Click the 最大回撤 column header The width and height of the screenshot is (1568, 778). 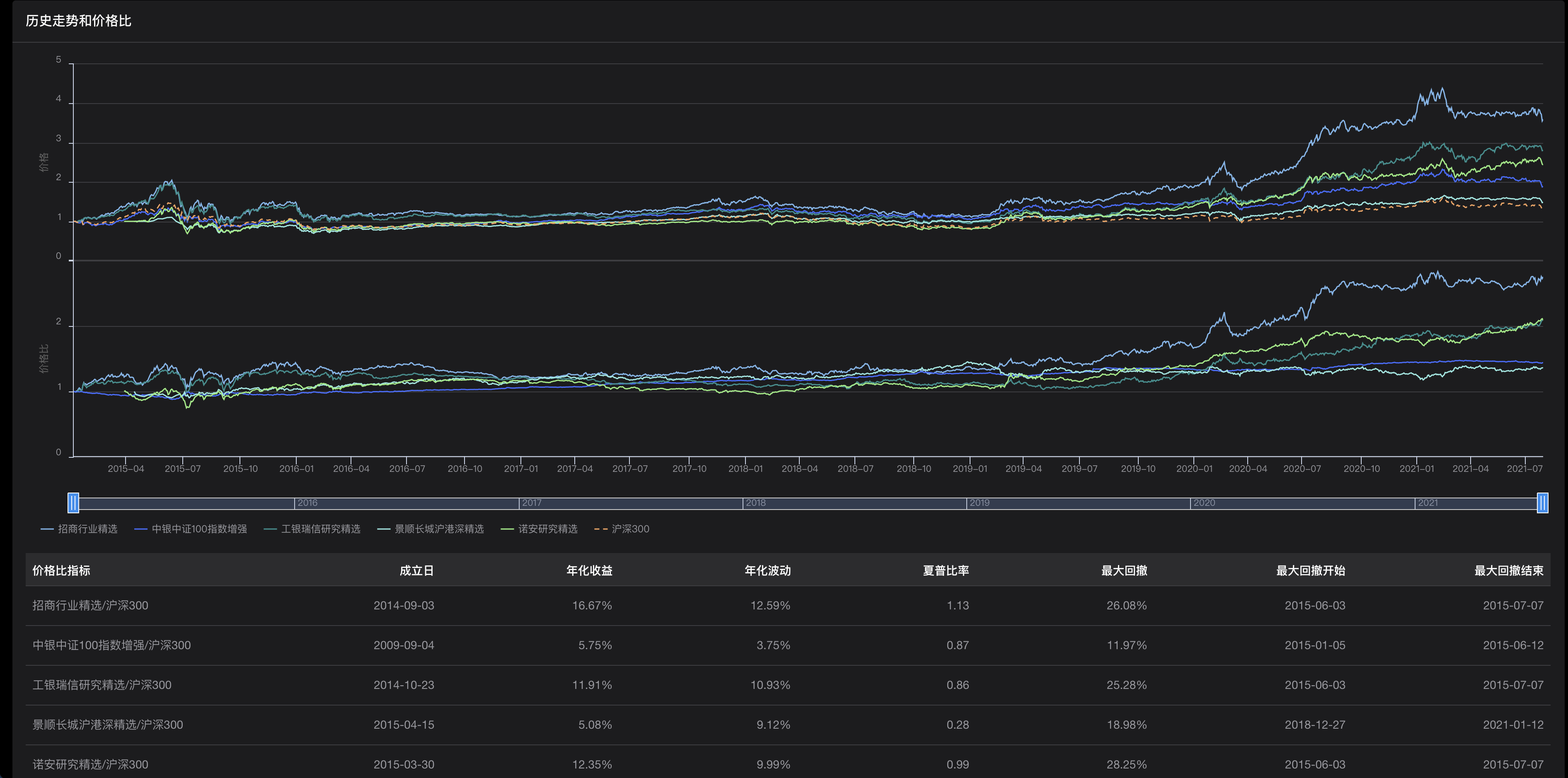tap(1124, 570)
